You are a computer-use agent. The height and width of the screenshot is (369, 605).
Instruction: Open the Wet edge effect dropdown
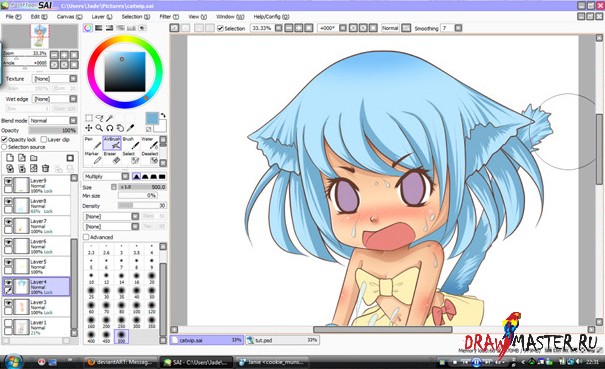click(73, 99)
